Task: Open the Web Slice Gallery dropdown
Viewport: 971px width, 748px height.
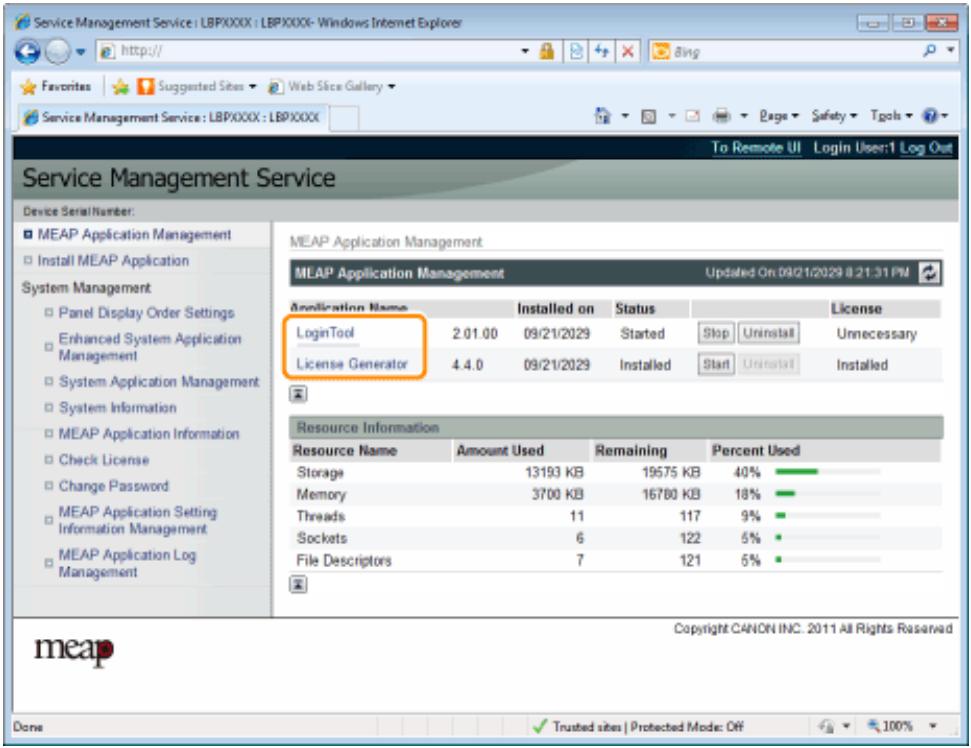Action: click(x=332, y=86)
